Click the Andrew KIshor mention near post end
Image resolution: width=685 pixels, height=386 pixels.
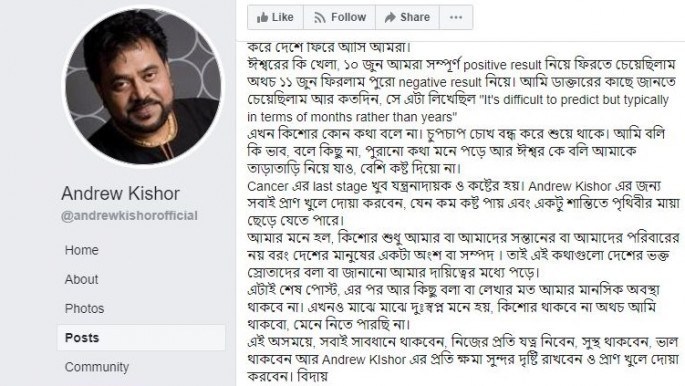[x=364, y=360]
